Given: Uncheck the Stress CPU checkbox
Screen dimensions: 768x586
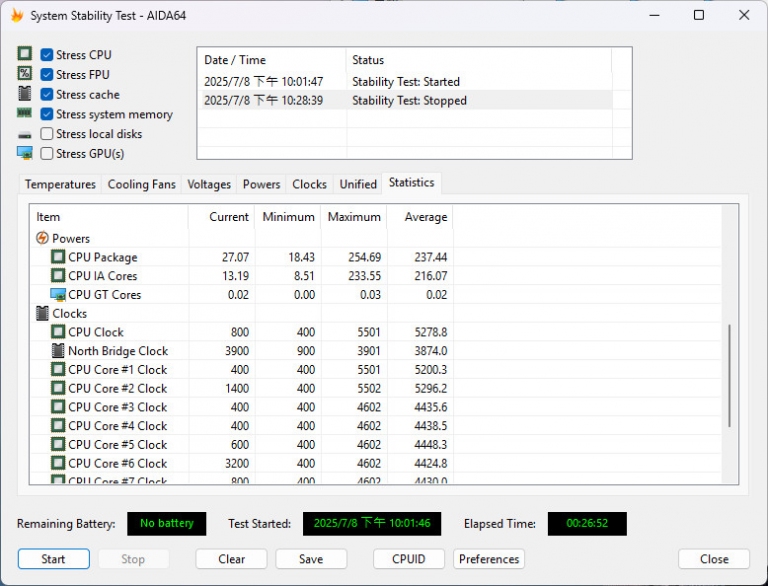Looking at the screenshot, I should (47, 54).
